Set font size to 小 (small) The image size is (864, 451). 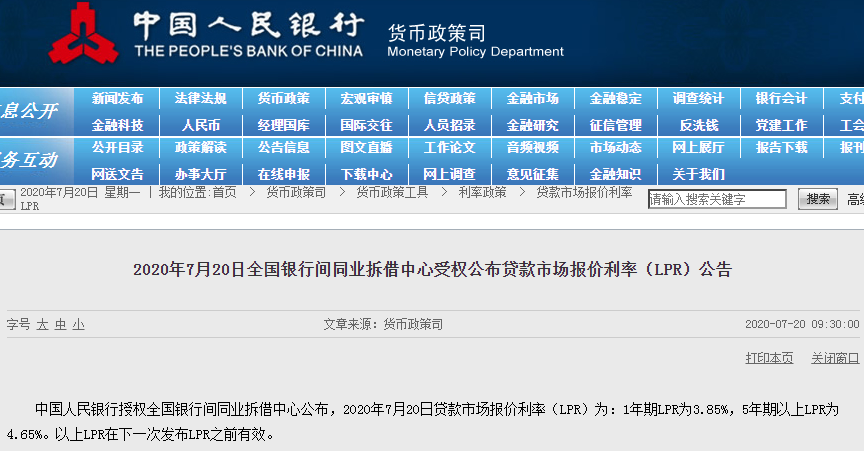[x=78, y=325]
